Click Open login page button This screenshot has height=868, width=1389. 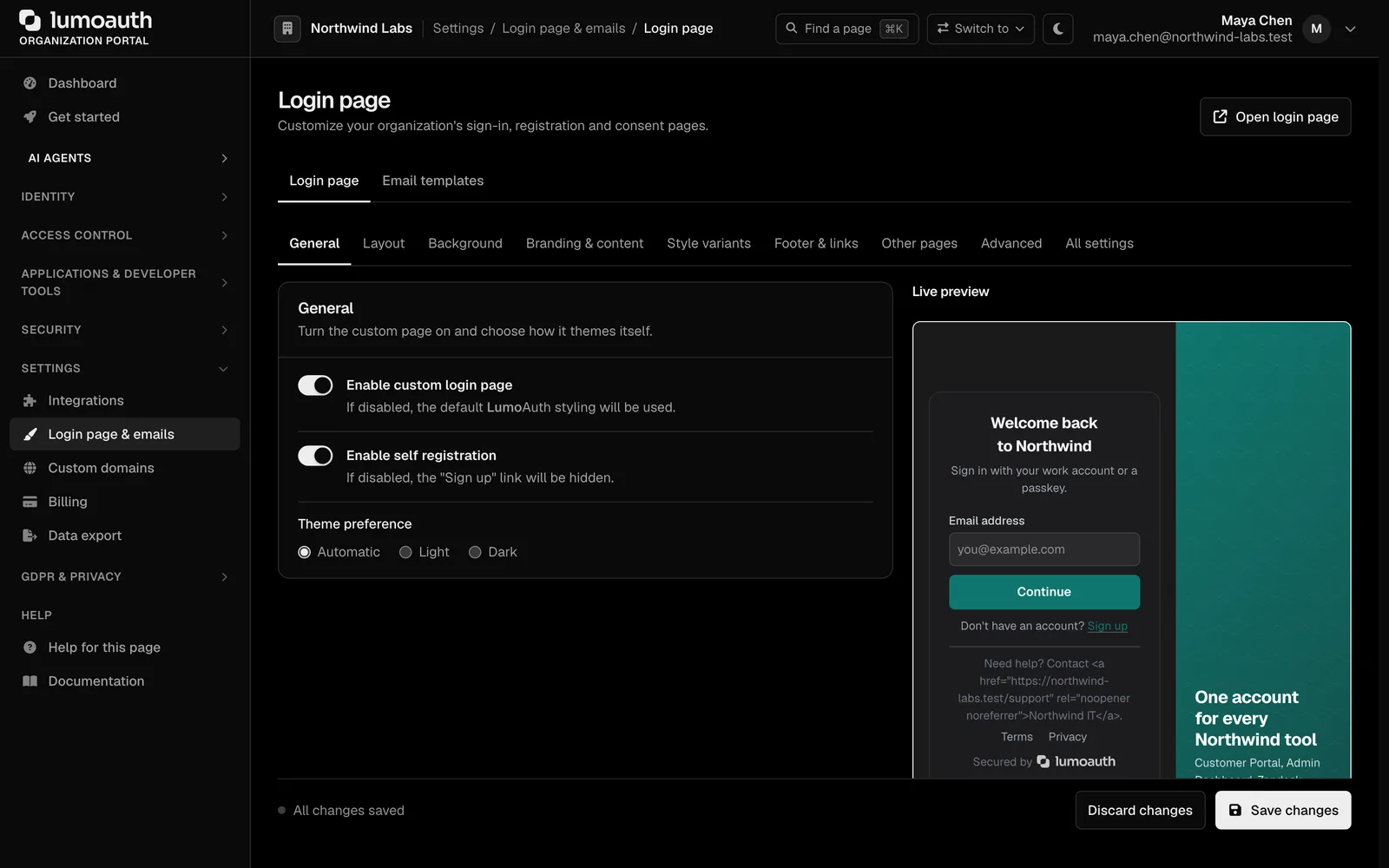point(1275,117)
